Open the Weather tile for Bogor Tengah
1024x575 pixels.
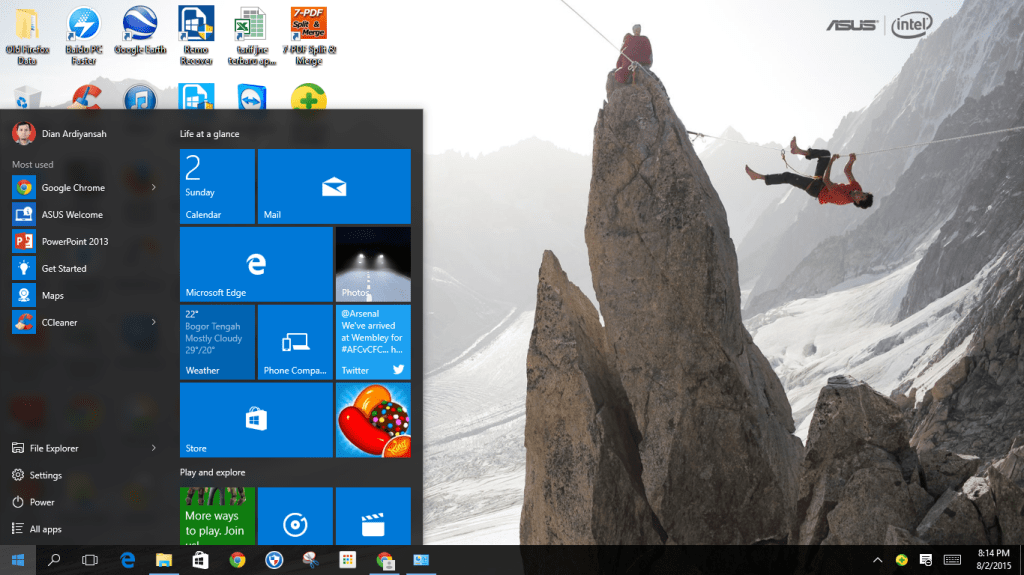pos(217,342)
